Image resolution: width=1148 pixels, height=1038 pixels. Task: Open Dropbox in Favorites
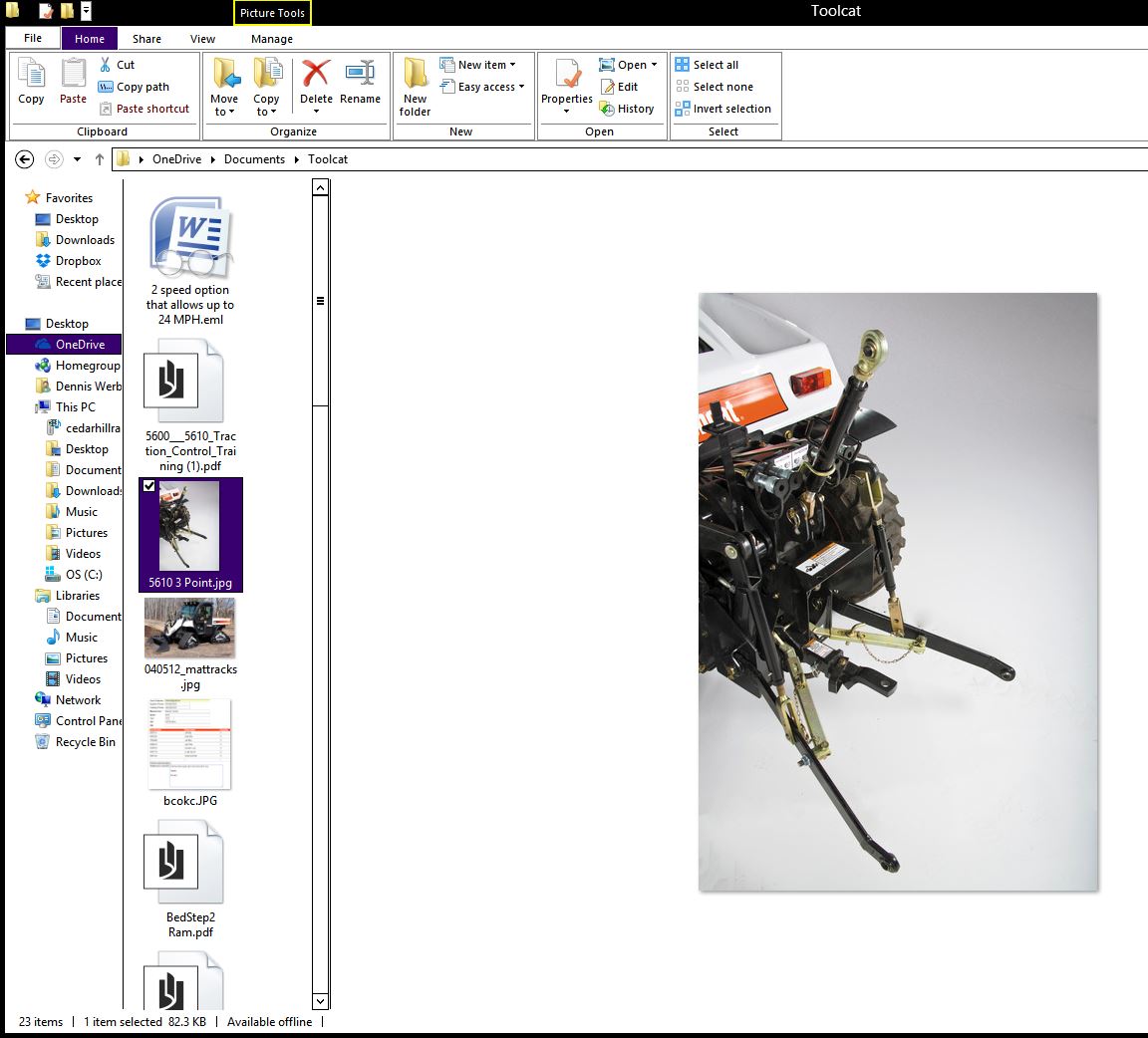coord(68,261)
